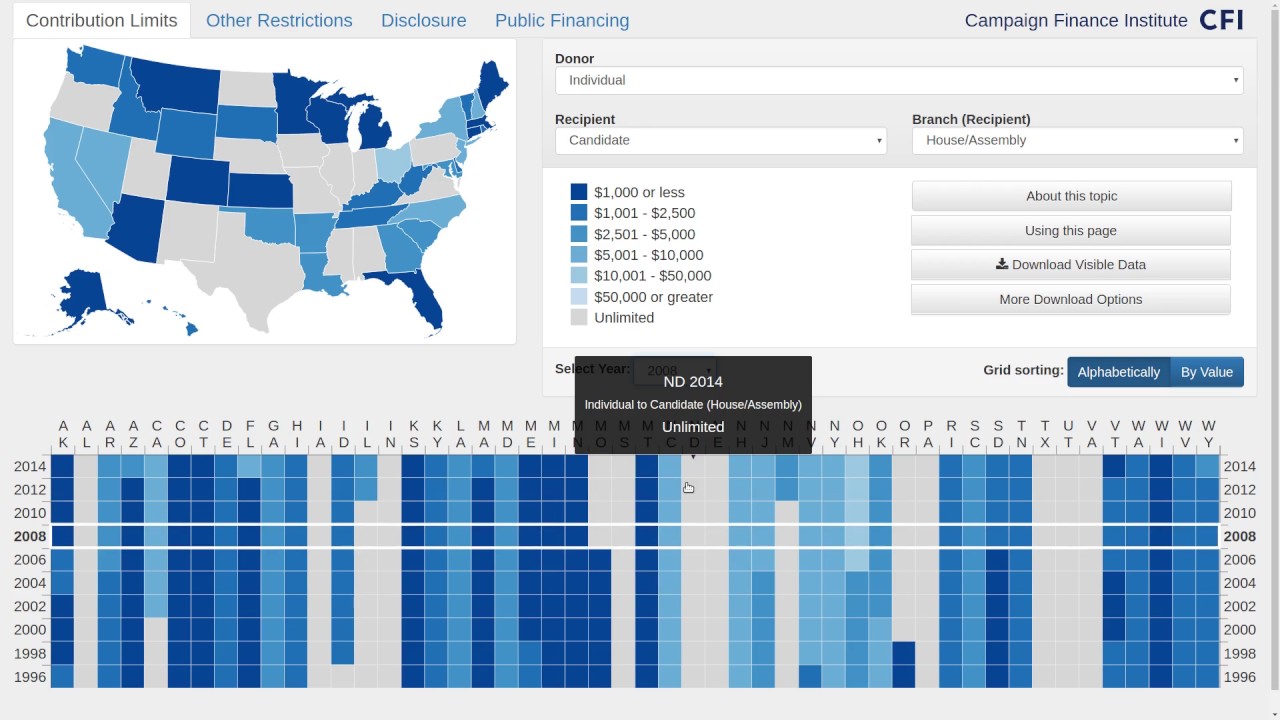Screen dimensions: 1280x720
Task: Switch to the Disclosure tab
Action: pyautogui.click(x=424, y=20)
